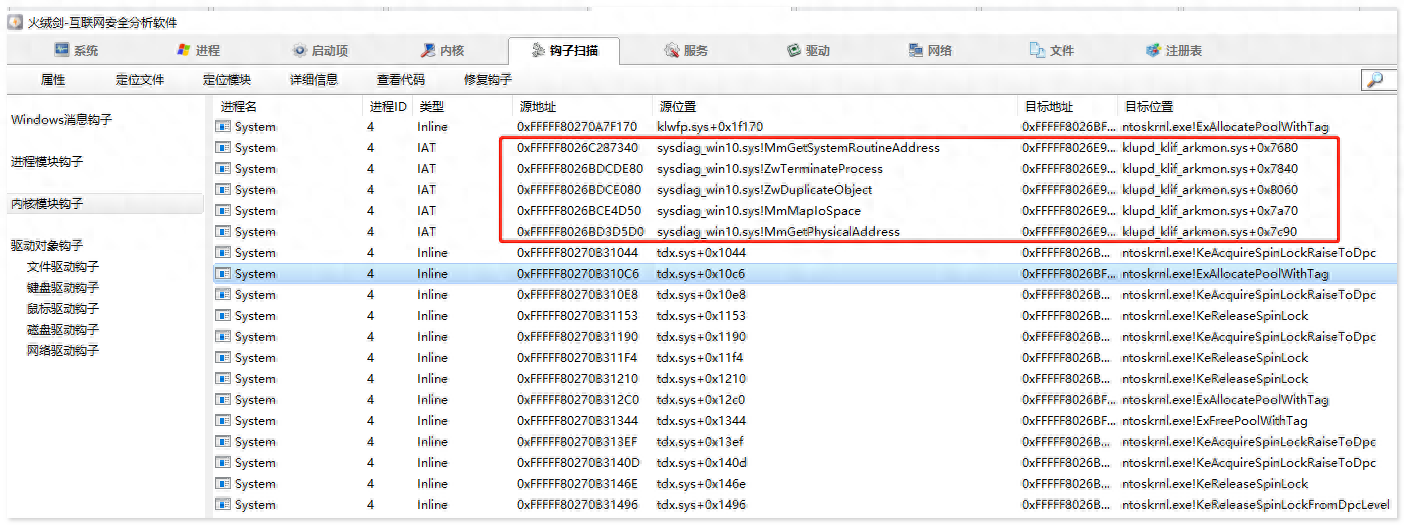This screenshot has height=525, width=1404.
Task: Click the 火绒剑 app icon in title bar
Action: tap(15, 22)
